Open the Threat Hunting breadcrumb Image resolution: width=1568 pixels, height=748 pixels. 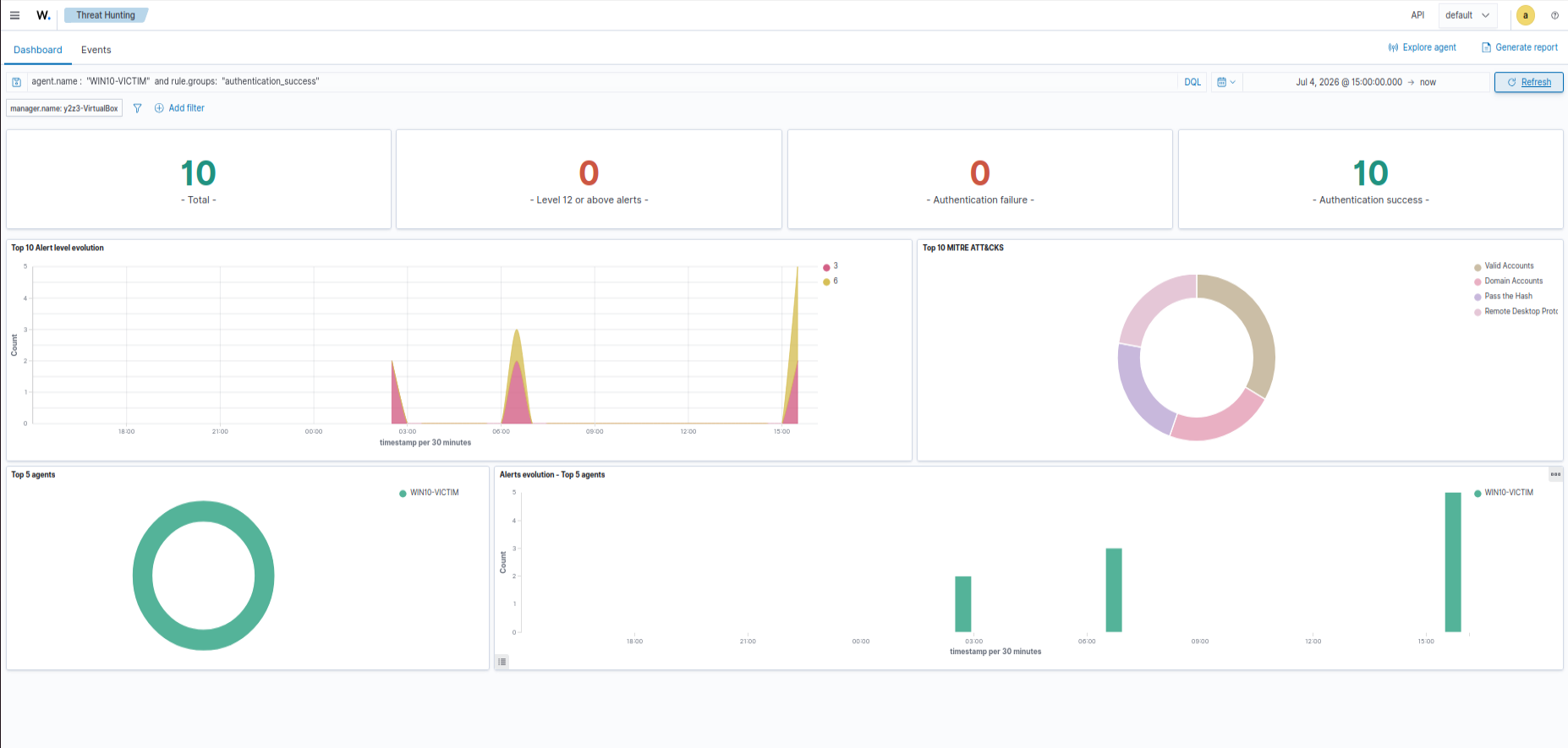(x=106, y=15)
